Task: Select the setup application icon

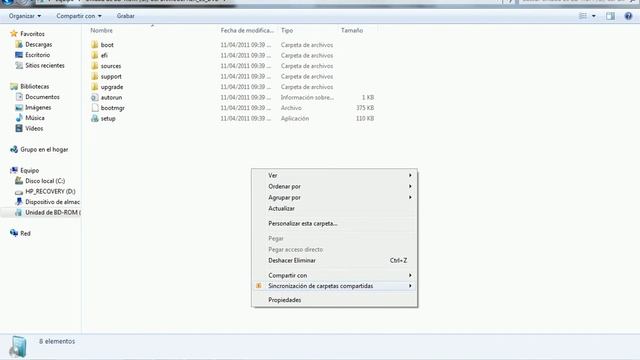Action: pos(95,118)
